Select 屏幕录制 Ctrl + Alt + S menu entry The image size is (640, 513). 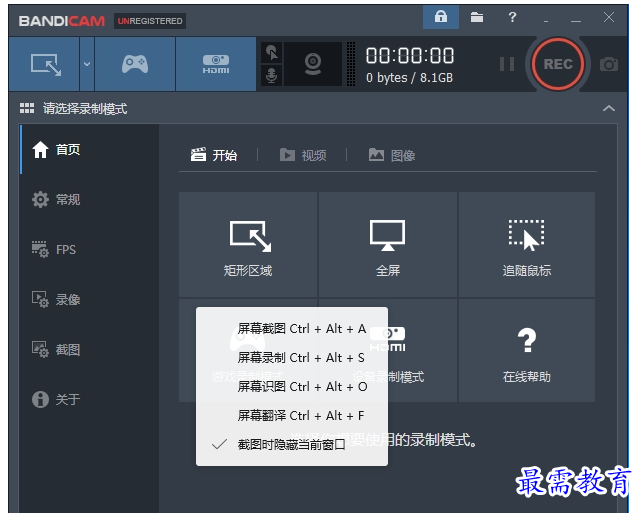pyautogui.click(x=292, y=358)
